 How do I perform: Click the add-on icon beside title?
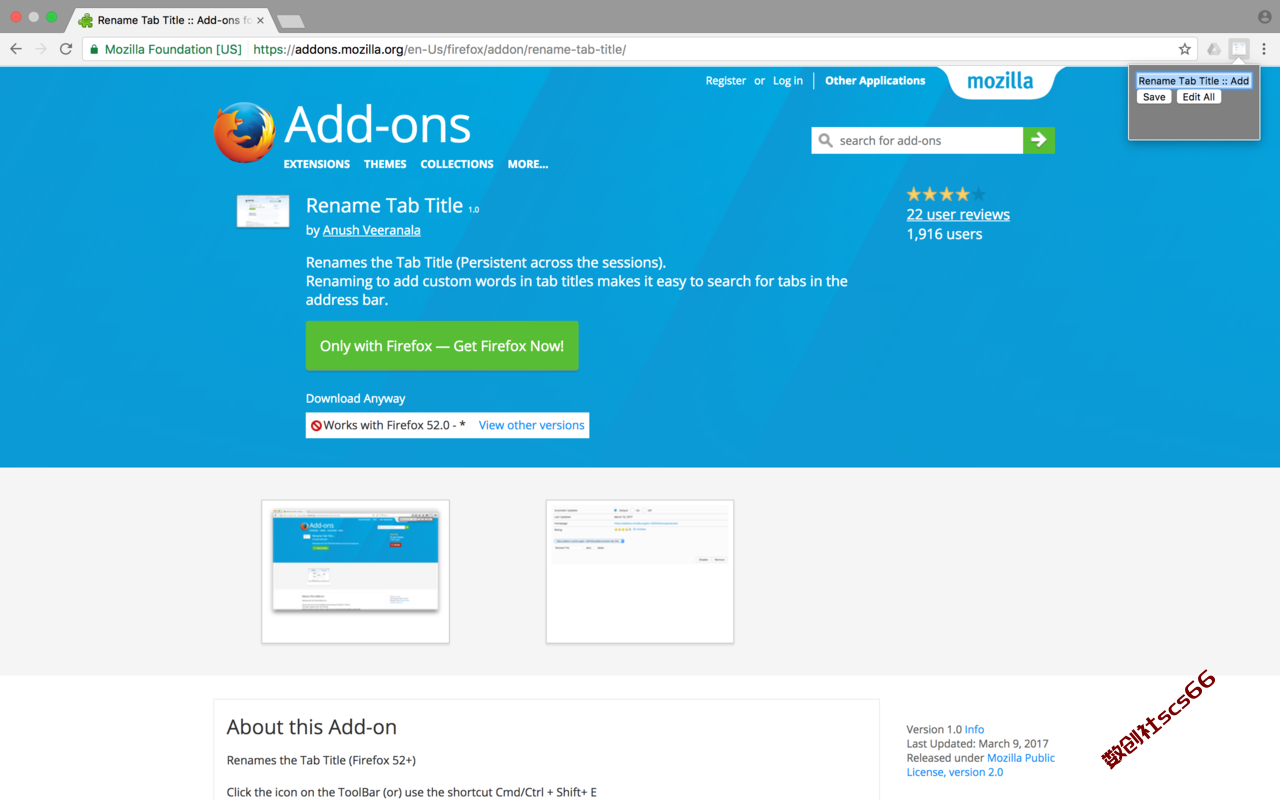click(263, 211)
